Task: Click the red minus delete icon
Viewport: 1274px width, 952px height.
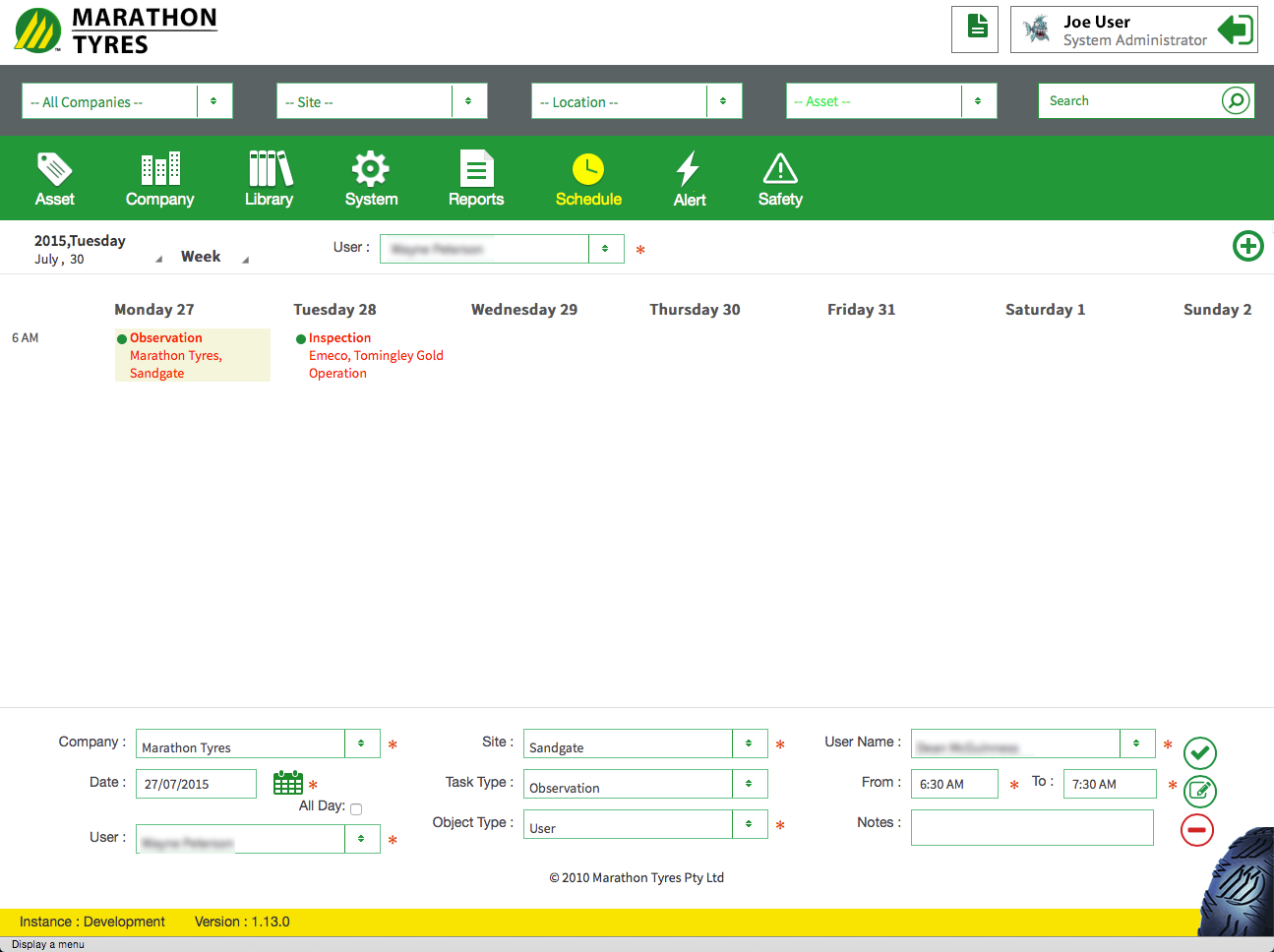Action: pos(1197,830)
